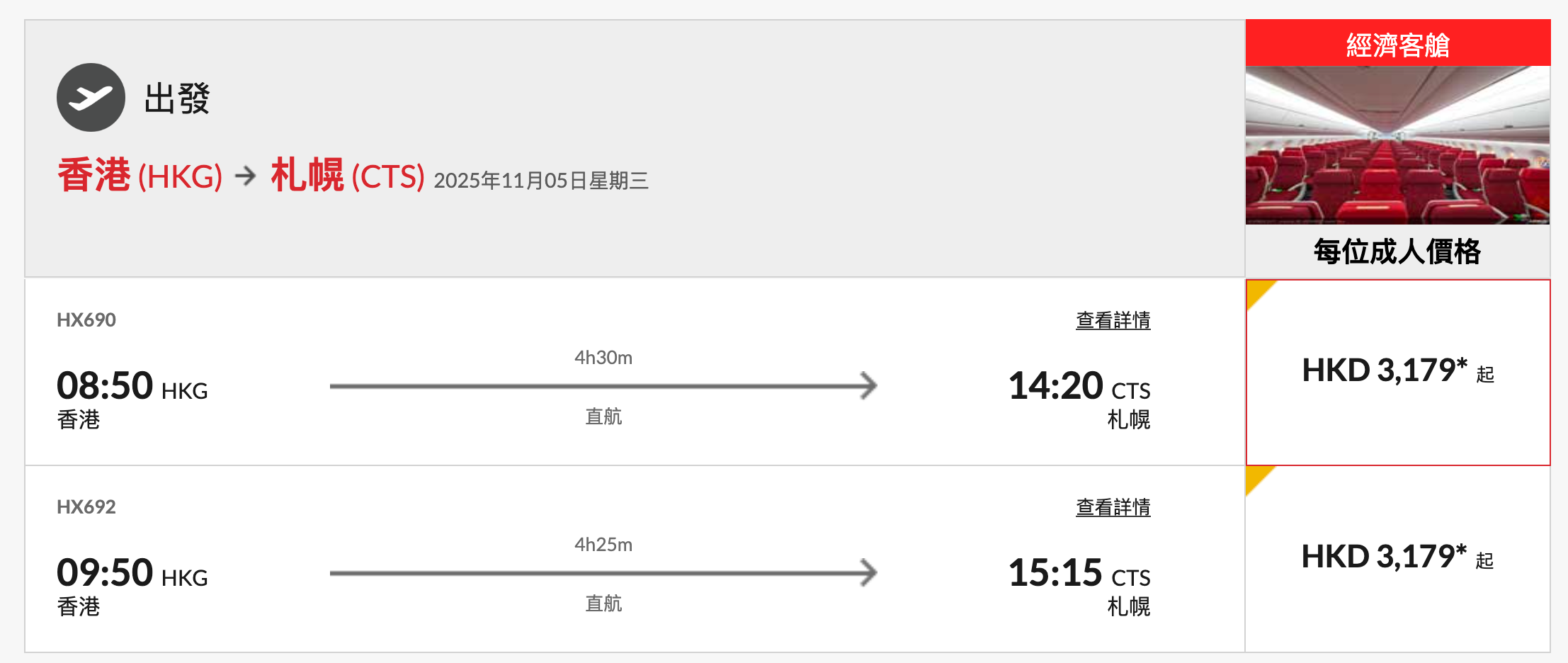Screen dimensions: 1568x663
Task: Click the HX692 flight number
Action: point(86,507)
